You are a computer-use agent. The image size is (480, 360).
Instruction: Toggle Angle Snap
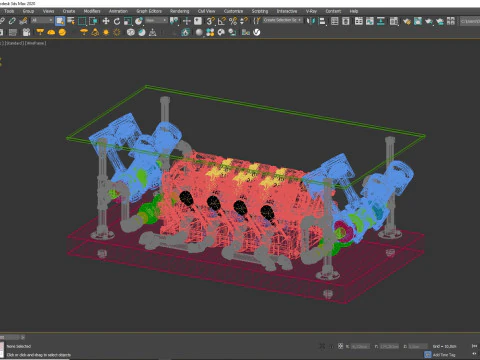click(x=222, y=21)
